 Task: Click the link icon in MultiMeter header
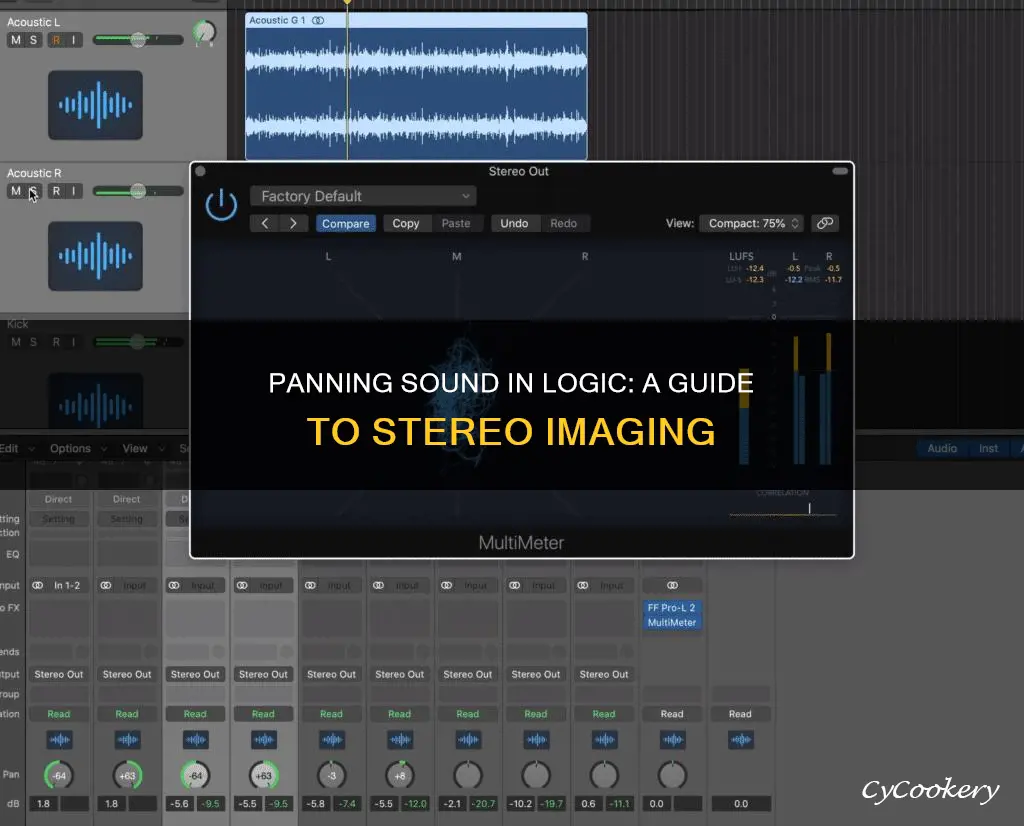click(825, 223)
